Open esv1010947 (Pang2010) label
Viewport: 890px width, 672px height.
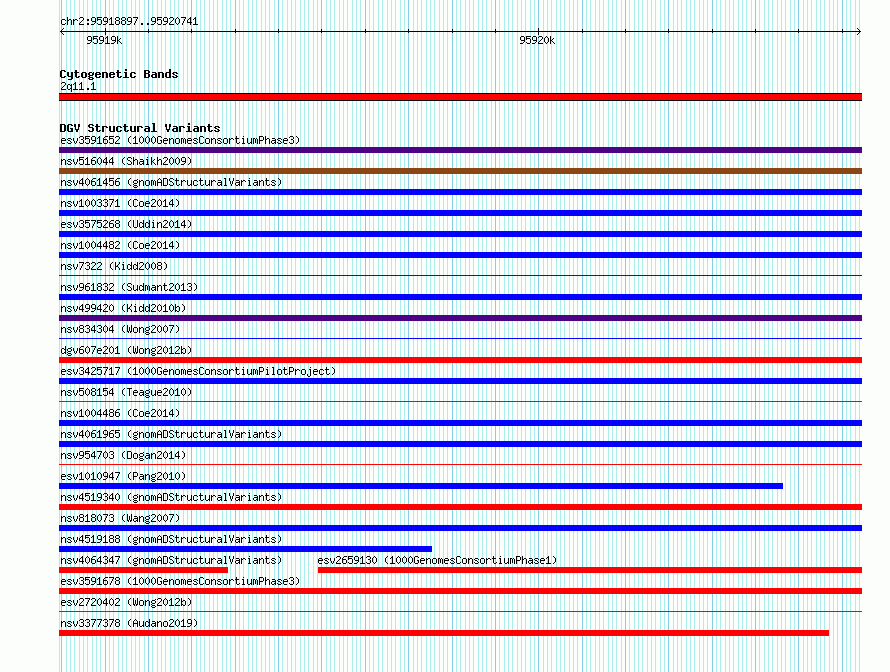[x=123, y=476]
